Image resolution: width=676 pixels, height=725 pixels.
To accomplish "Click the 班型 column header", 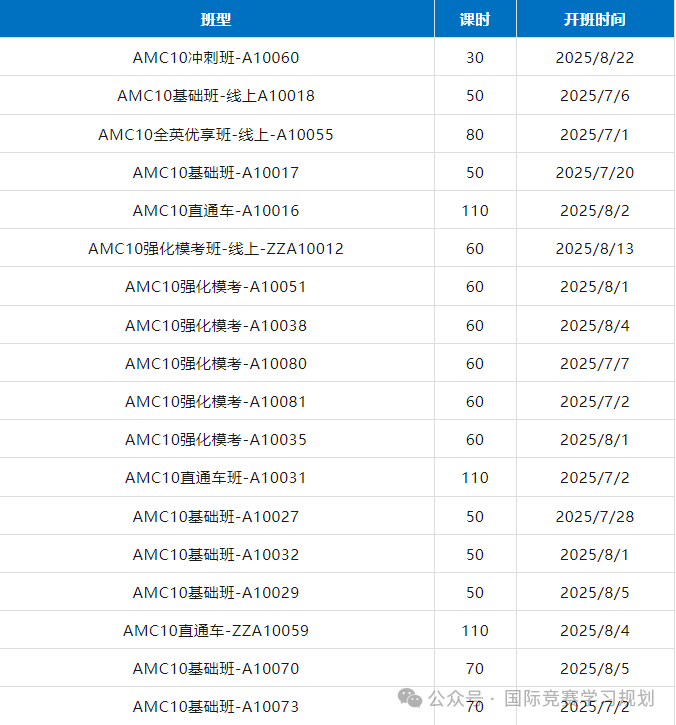I will [x=216, y=19].
